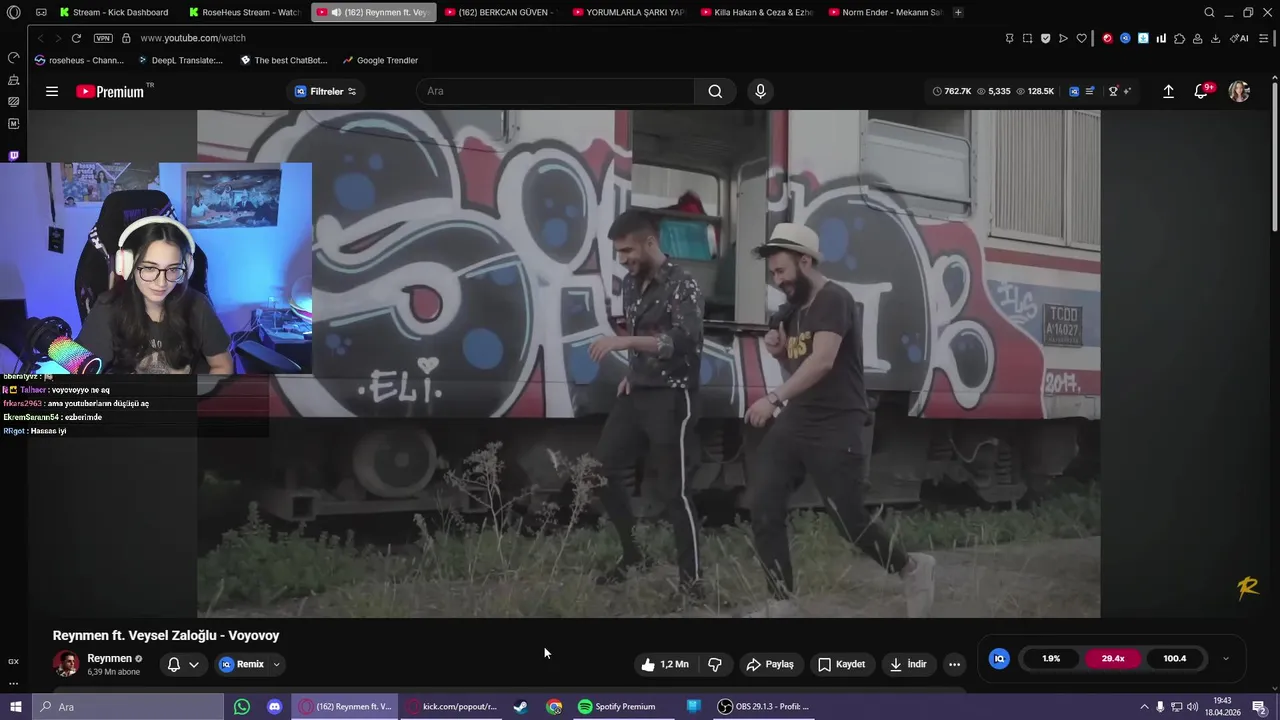This screenshot has width=1280, height=720.
Task: Focus the YouTube Ara search field
Action: (x=555, y=91)
